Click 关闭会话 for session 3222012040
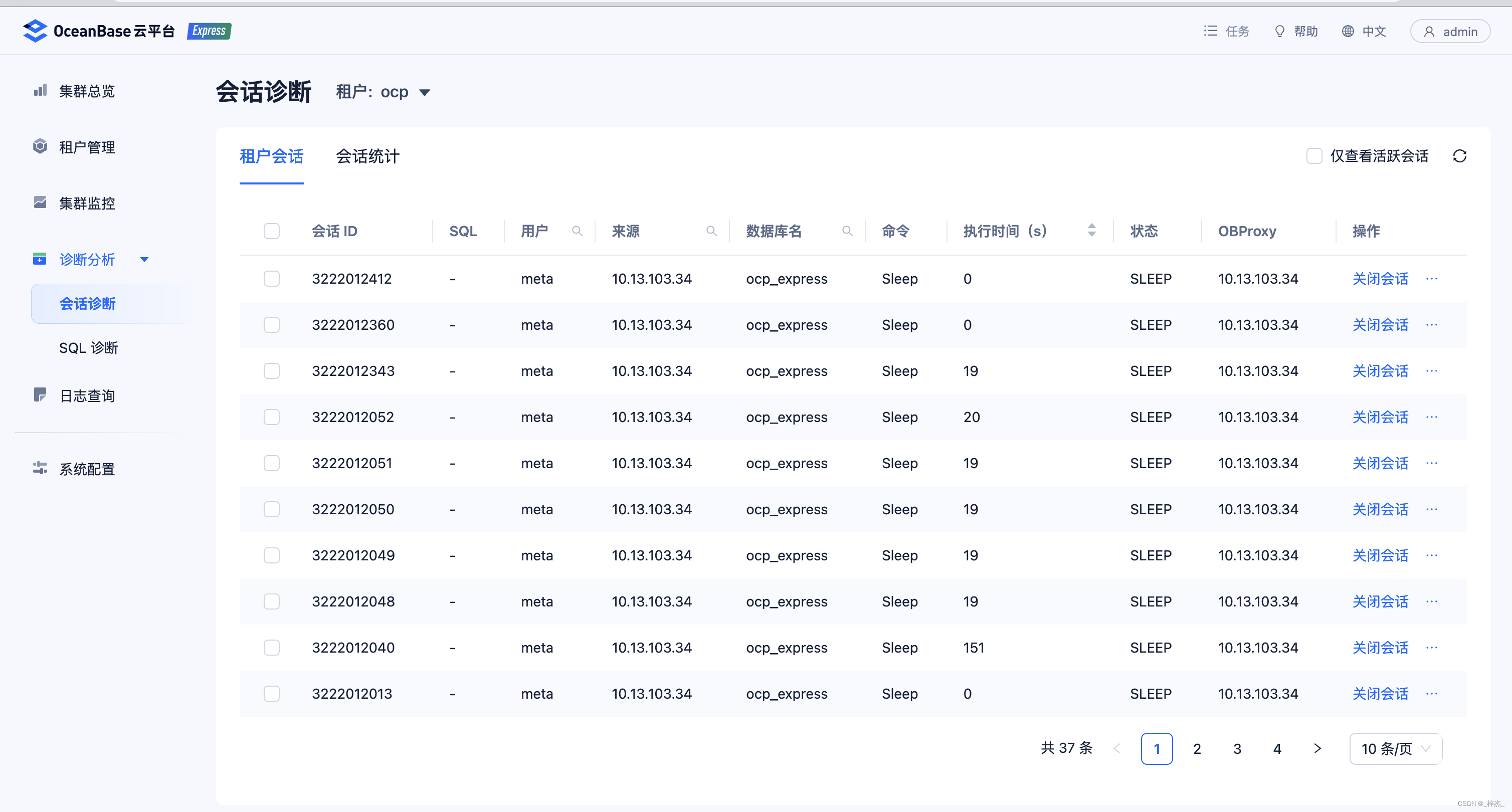Viewport: 1512px width, 812px height. tap(1380, 648)
